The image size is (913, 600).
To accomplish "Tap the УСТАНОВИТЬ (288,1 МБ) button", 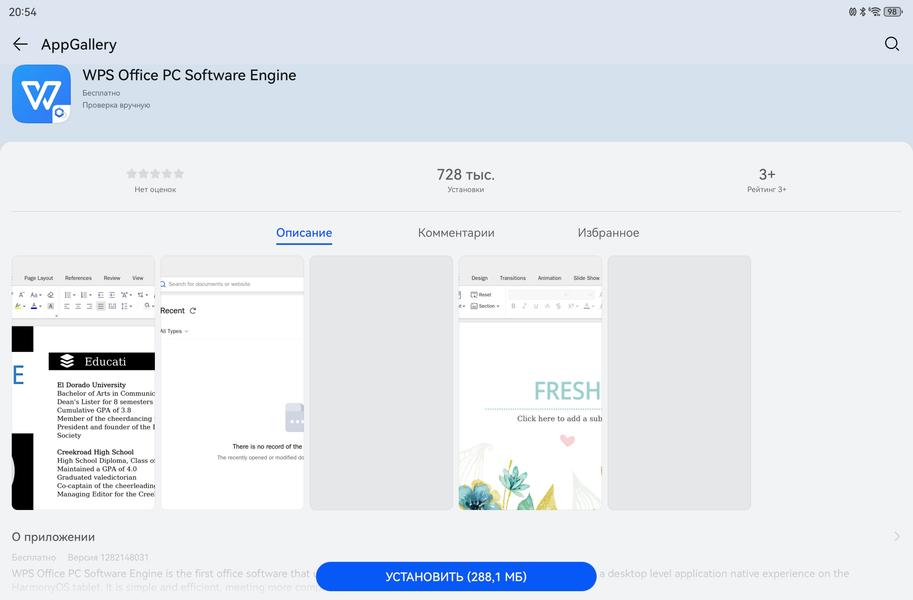I will [456, 577].
